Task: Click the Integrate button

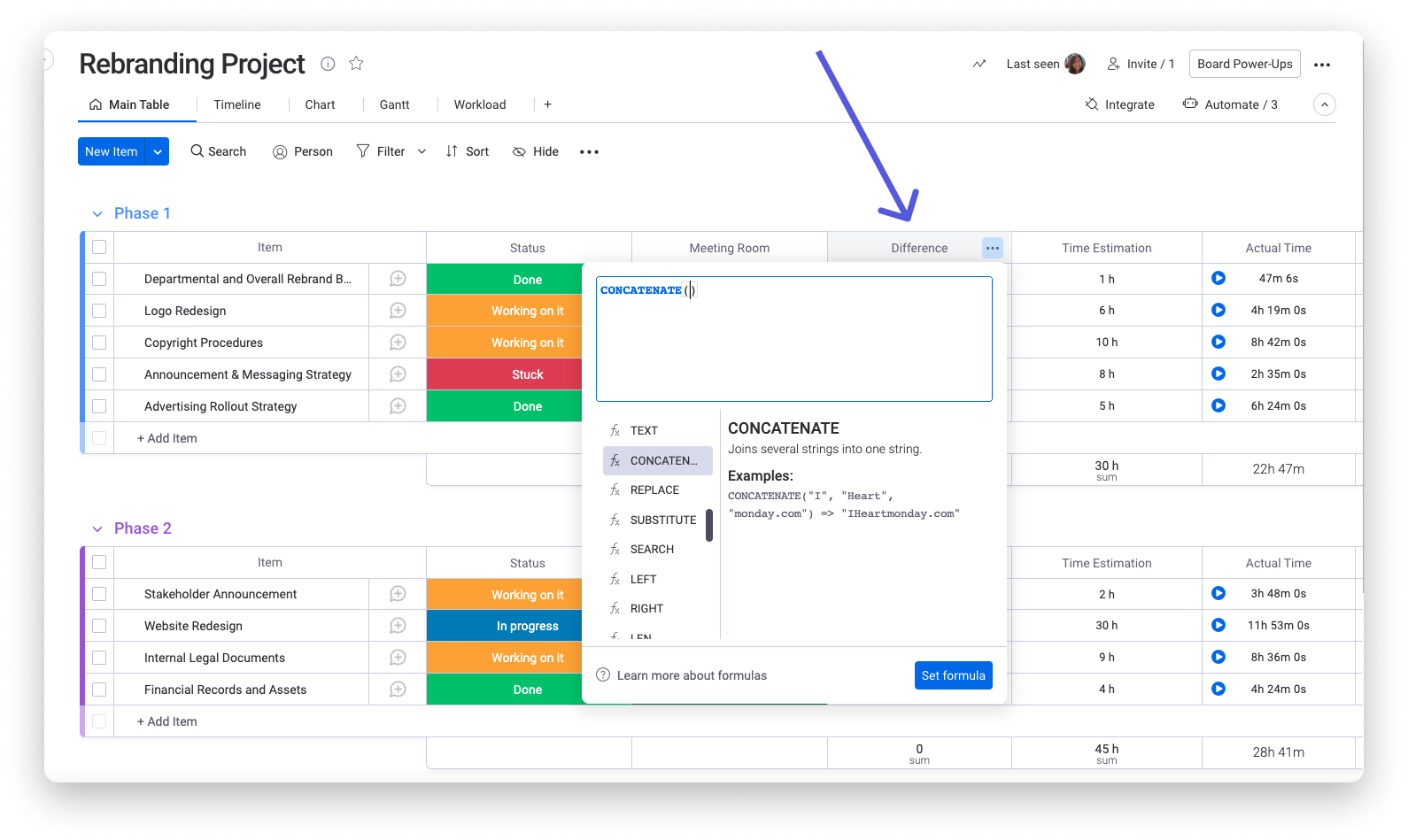Action: pos(1120,104)
